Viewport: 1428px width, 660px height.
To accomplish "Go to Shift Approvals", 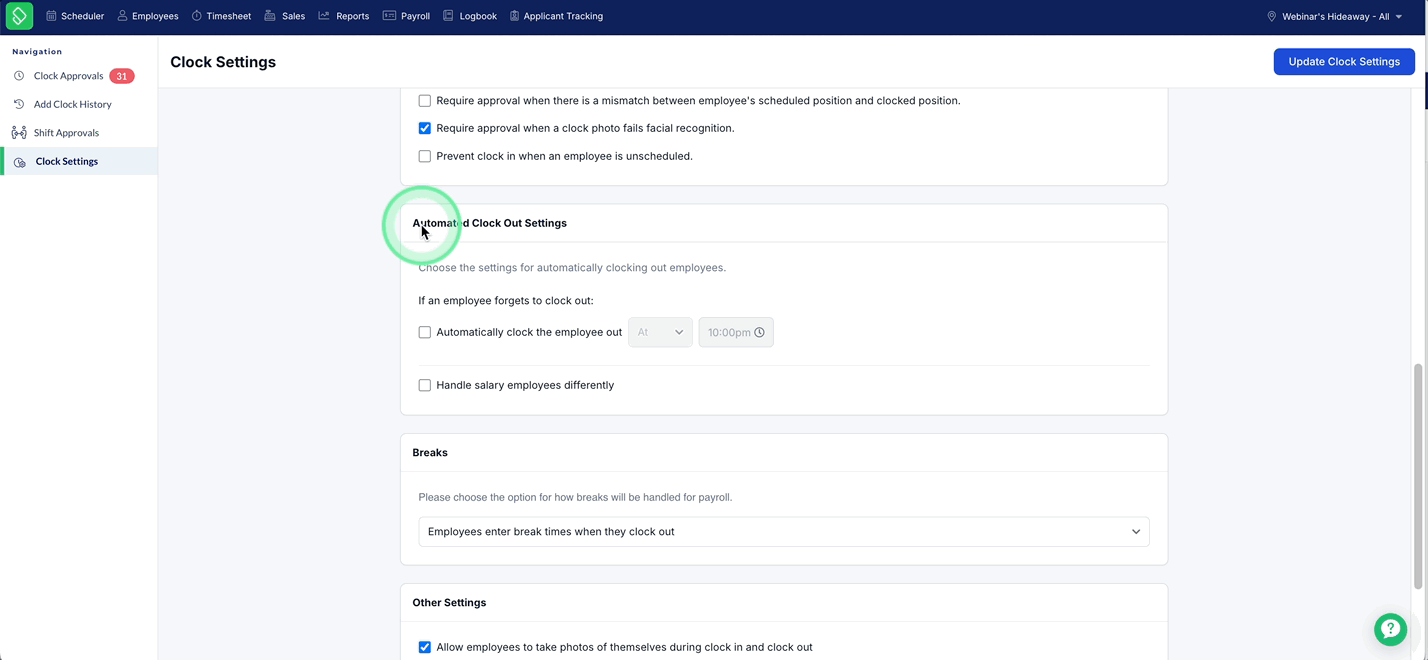I will 67,132.
